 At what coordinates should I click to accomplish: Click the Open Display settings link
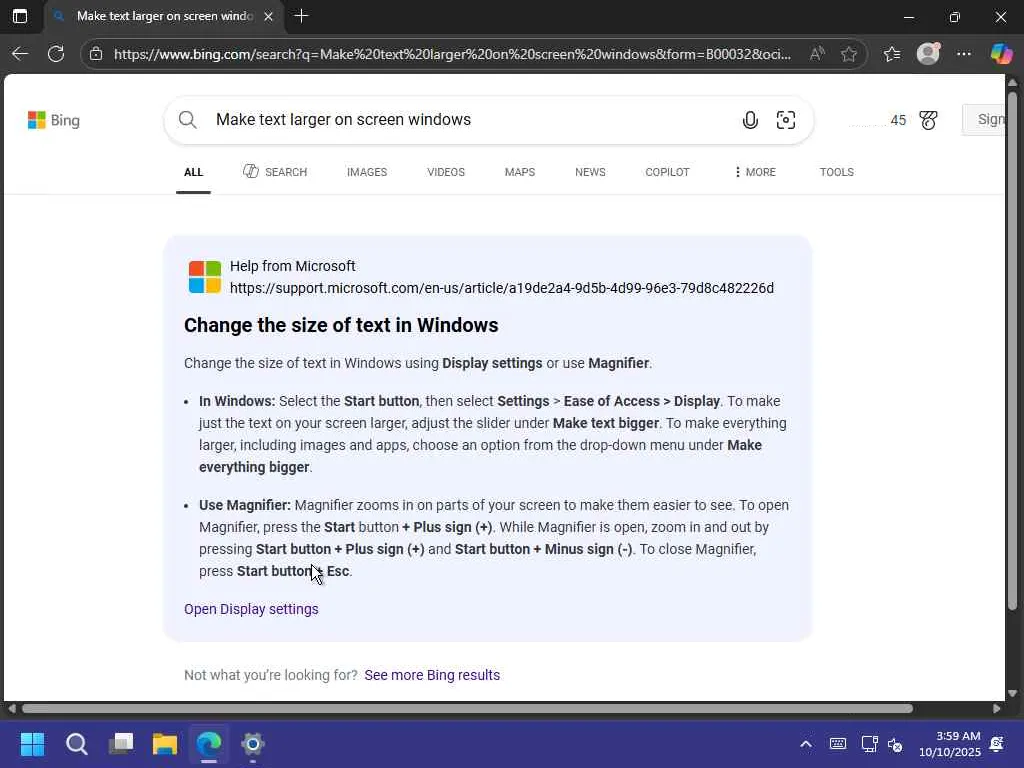(x=251, y=609)
